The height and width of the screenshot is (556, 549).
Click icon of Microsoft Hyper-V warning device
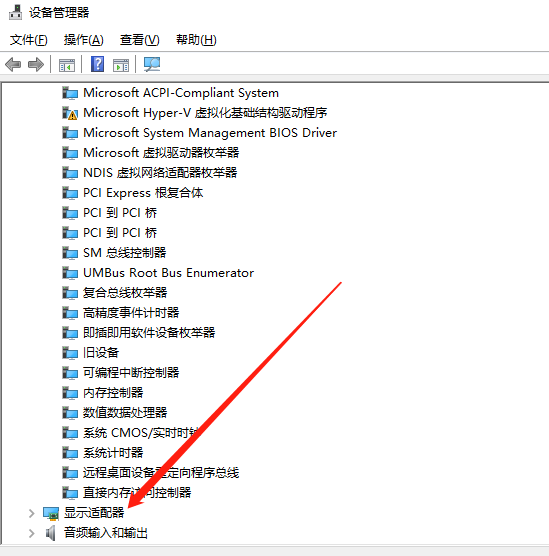70,113
